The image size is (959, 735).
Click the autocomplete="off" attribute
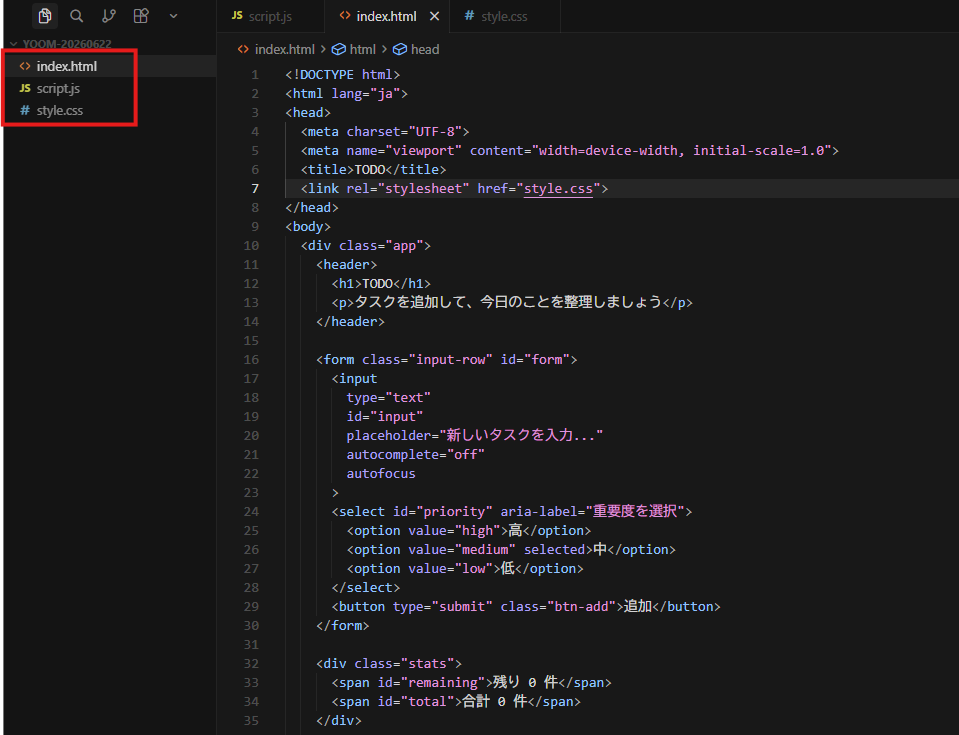(415, 454)
